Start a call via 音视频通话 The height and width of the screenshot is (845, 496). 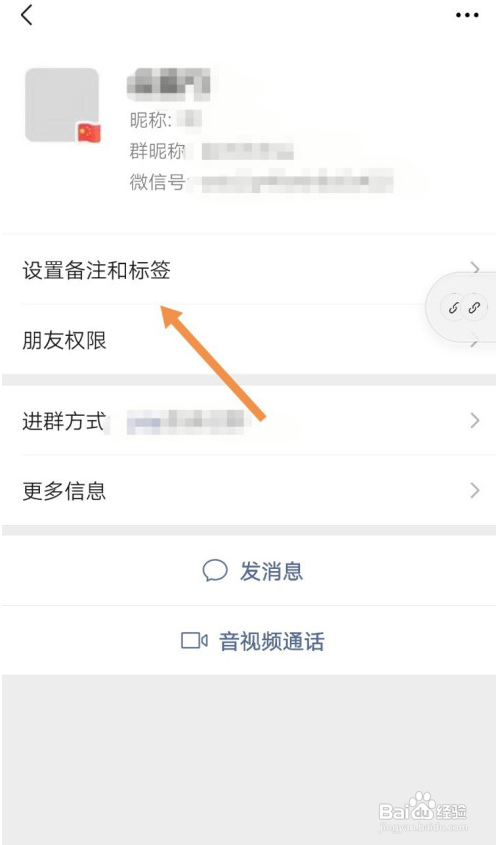point(248,641)
